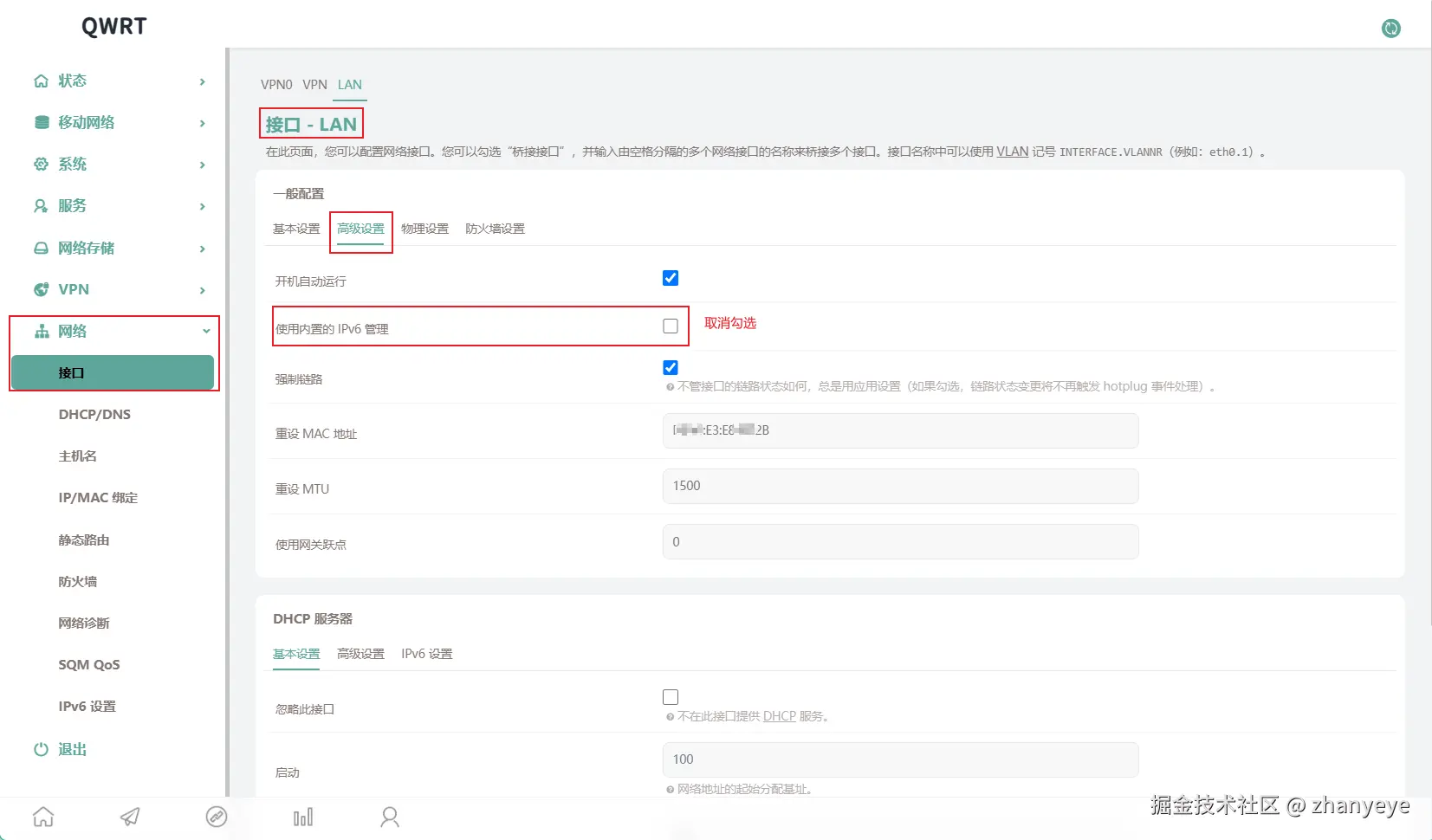Image resolution: width=1432 pixels, height=840 pixels.
Task: Click the 使用网关跃点 input field
Action: tap(900, 541)
